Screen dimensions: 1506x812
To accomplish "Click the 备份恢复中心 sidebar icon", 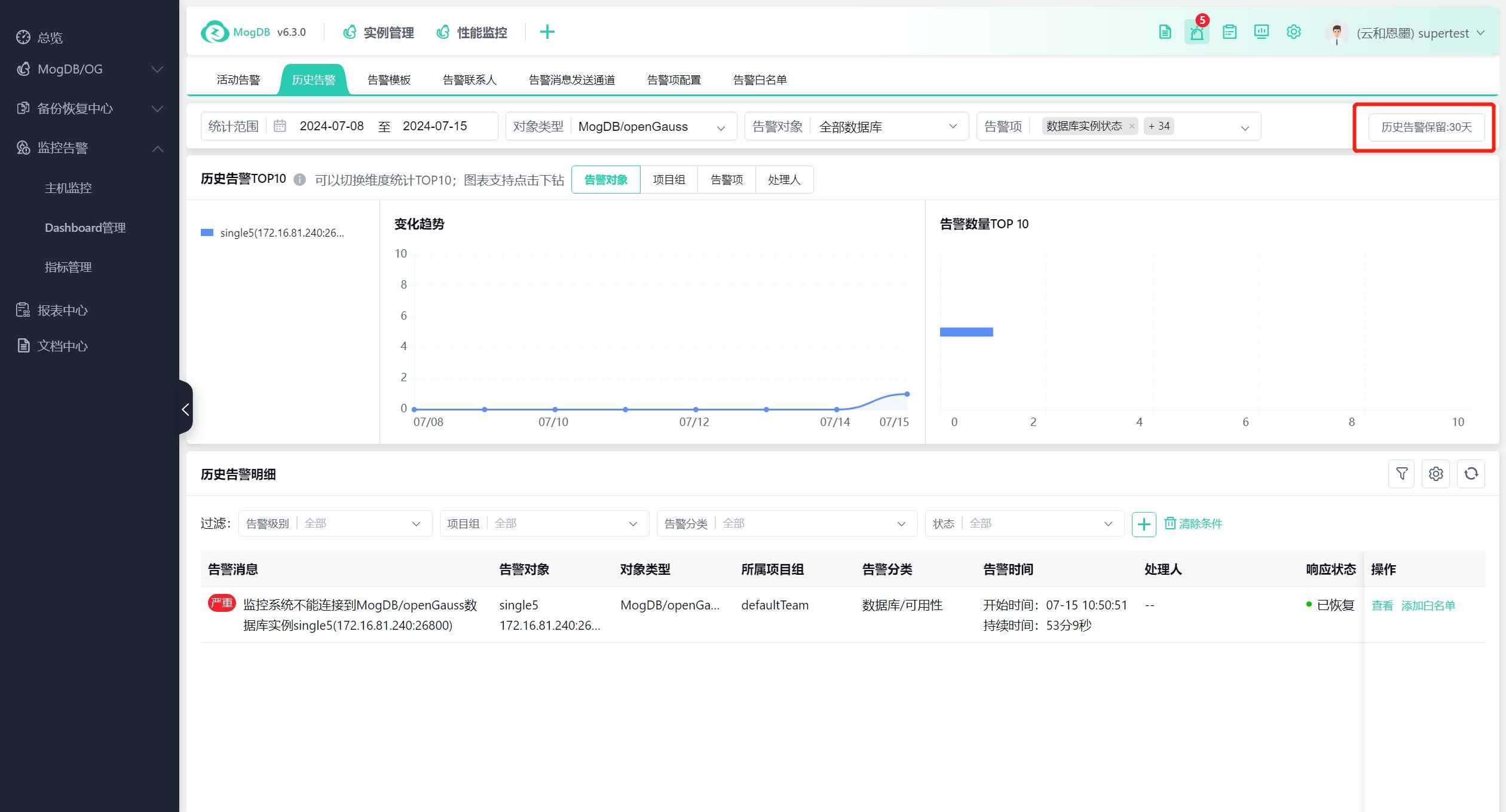I will [x=23, y=108].
